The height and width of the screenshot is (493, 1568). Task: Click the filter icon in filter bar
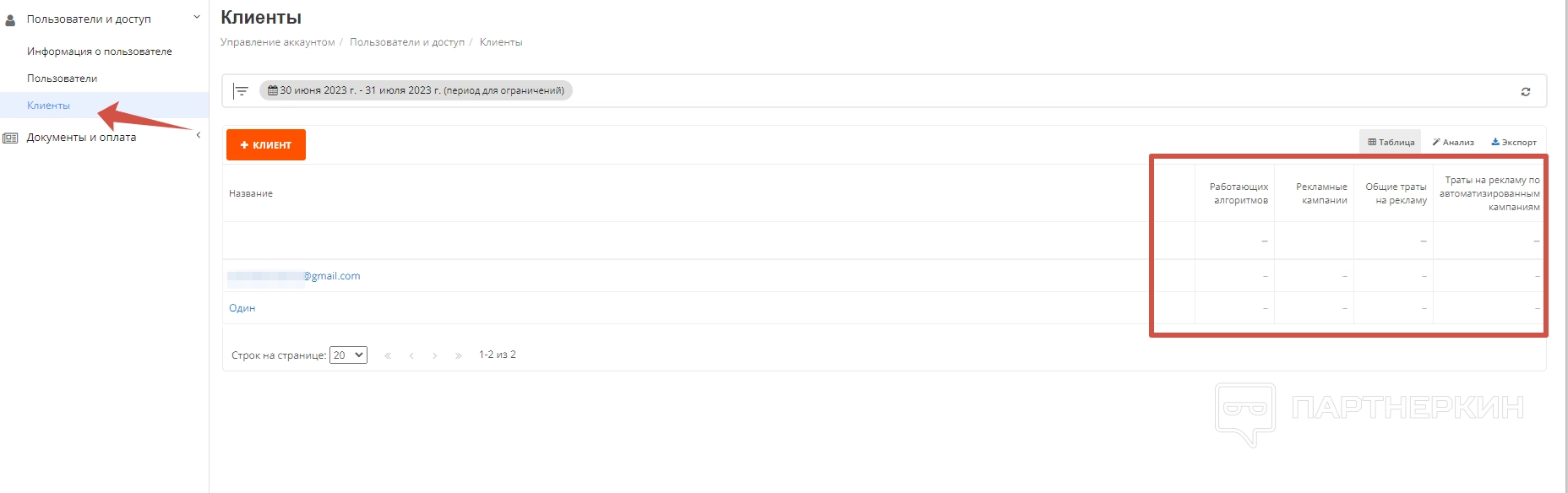click(242, 91)
